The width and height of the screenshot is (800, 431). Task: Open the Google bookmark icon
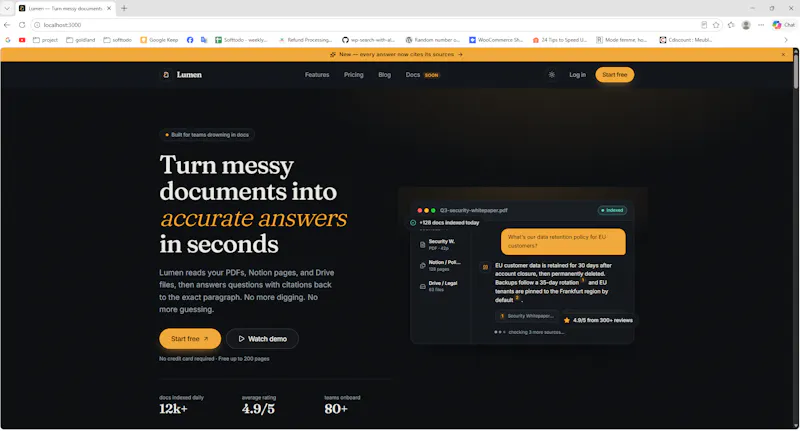point(8,40)
